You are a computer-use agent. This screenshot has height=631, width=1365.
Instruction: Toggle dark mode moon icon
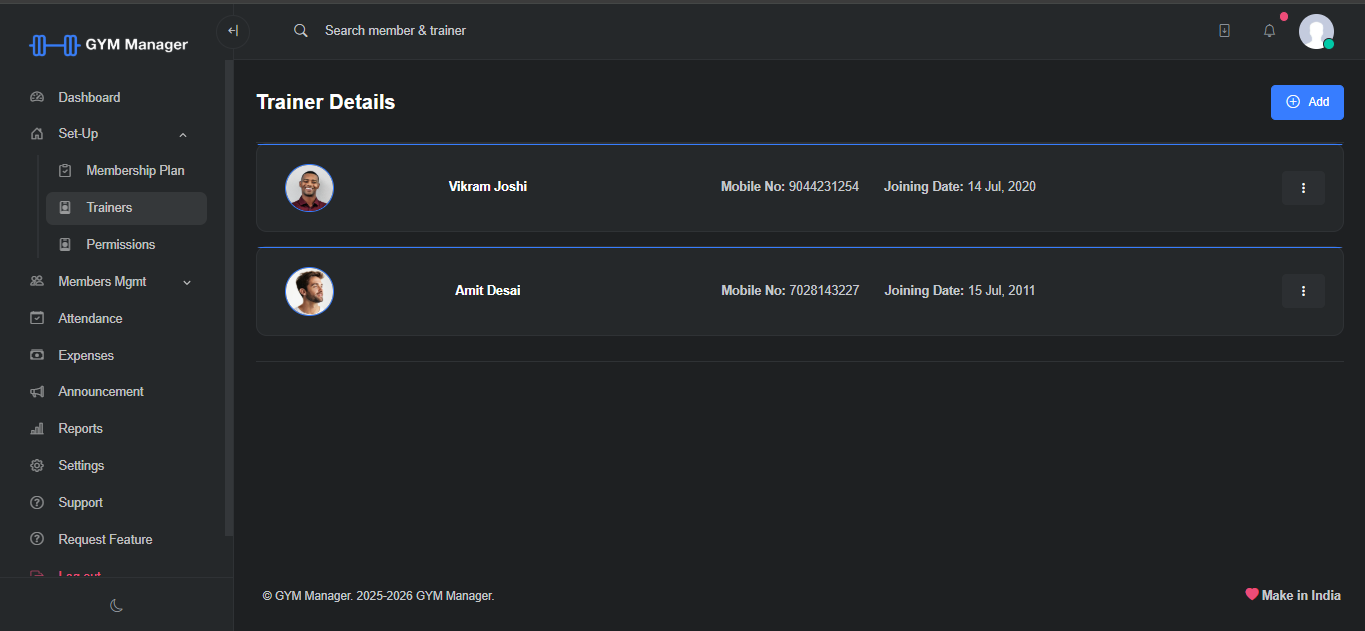point(116,605)
